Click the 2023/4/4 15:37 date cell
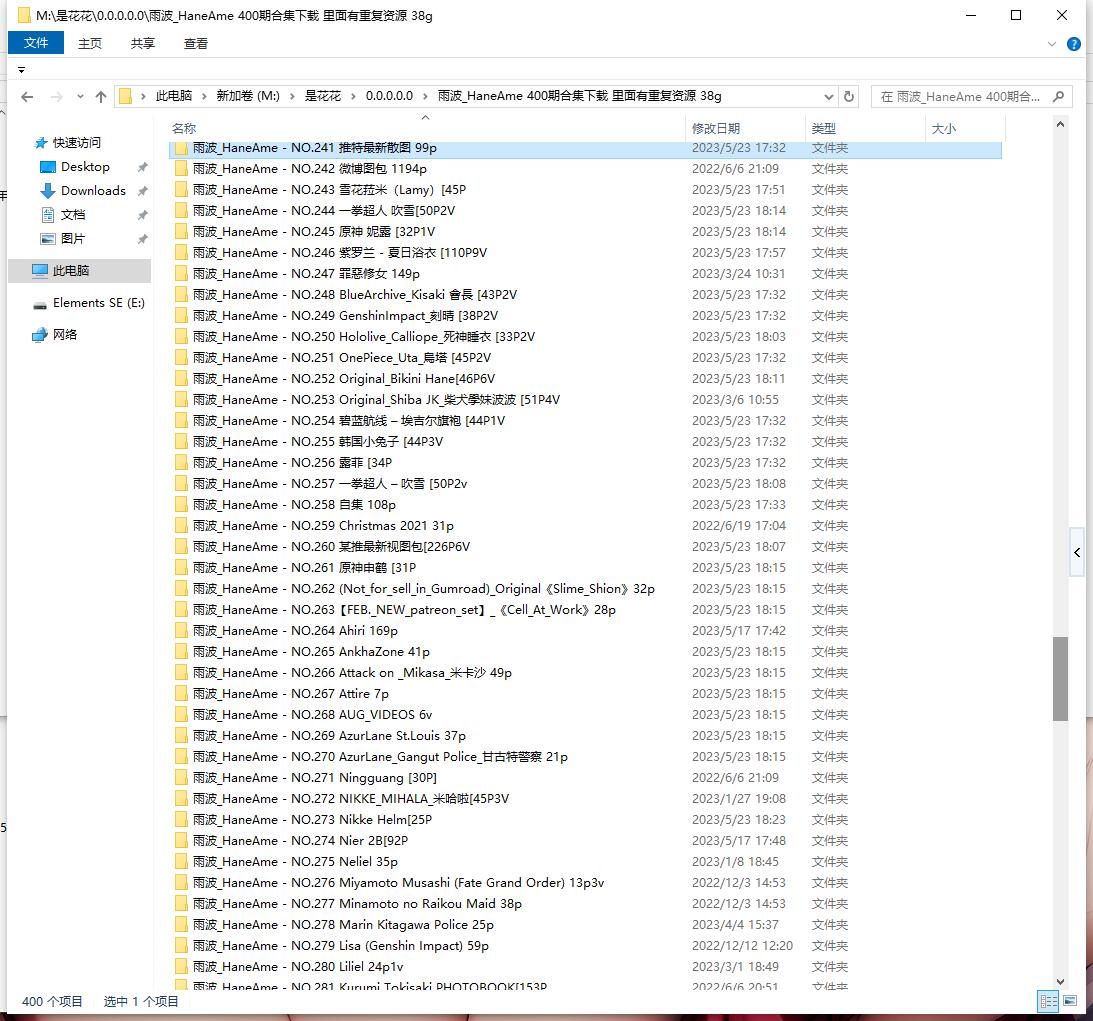This screenshot has height=1021, width=1093. (x=735, y=925)
